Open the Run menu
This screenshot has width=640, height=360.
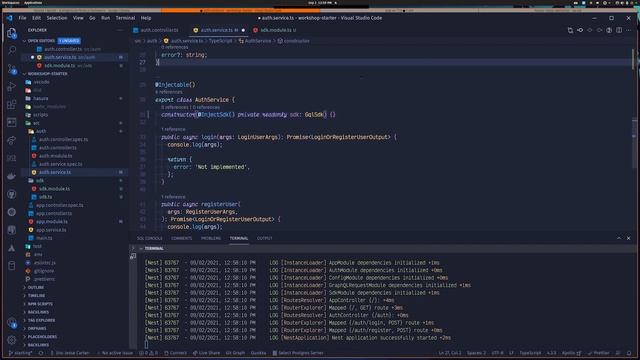coord(105,18)
